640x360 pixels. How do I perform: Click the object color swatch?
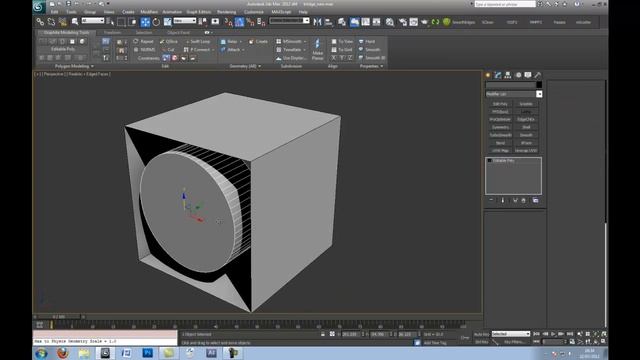[x=539, y=84]
